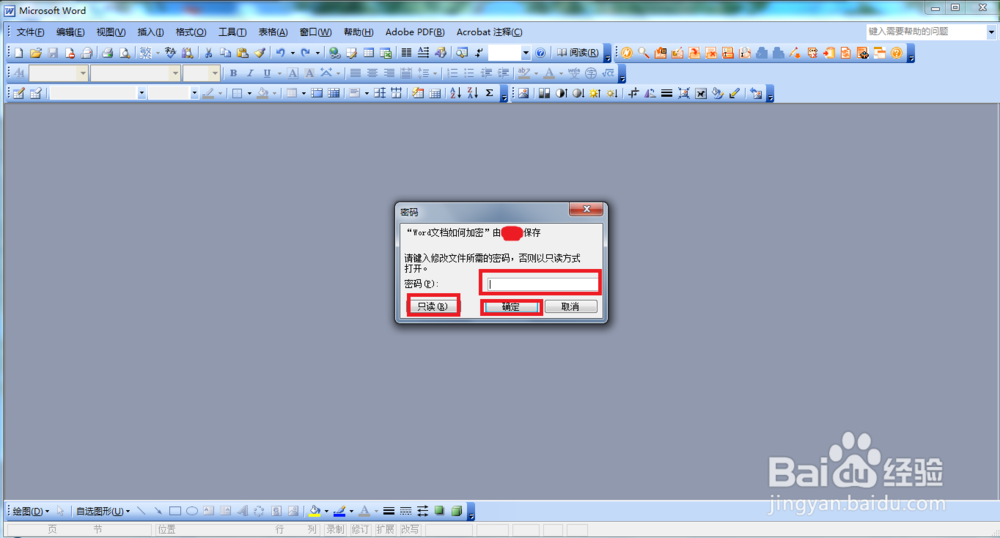Click the Fill Color paint bucket swatch
The height and width of the screenshot is (538, 1000).
[x=314, y=511]
